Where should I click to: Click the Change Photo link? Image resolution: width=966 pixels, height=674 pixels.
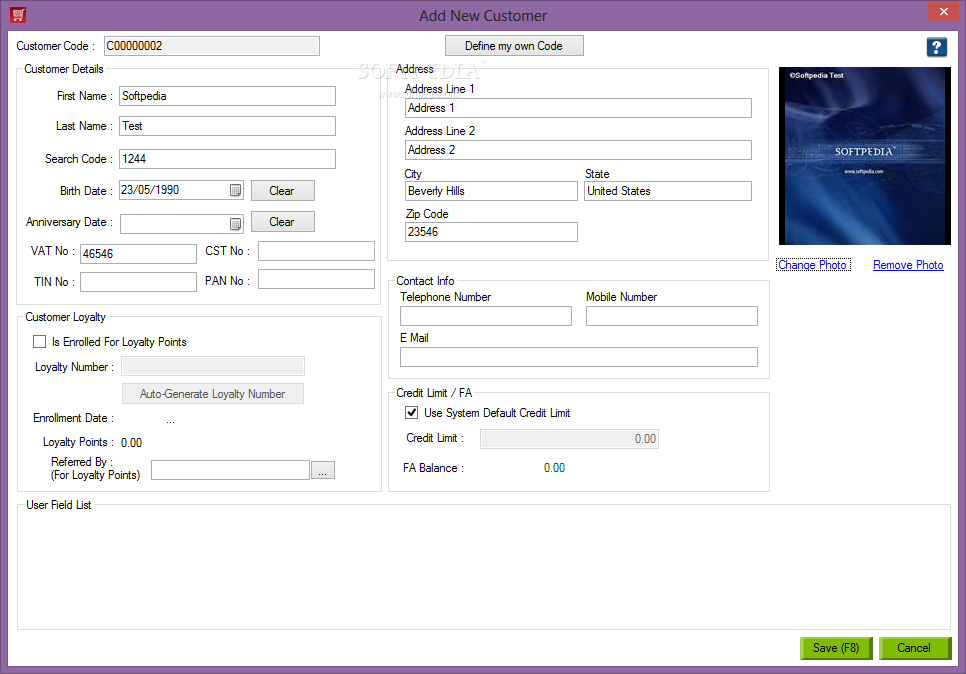click(x=813, y=265)
